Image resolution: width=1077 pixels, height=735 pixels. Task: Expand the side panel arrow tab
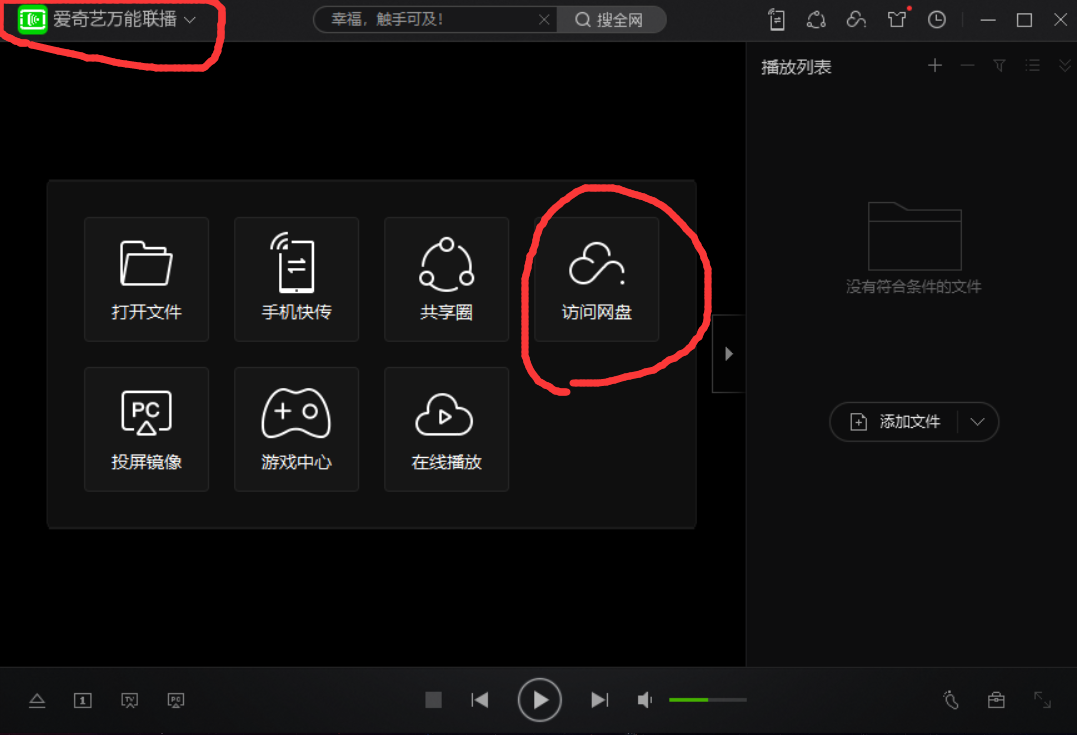point(727,353)
